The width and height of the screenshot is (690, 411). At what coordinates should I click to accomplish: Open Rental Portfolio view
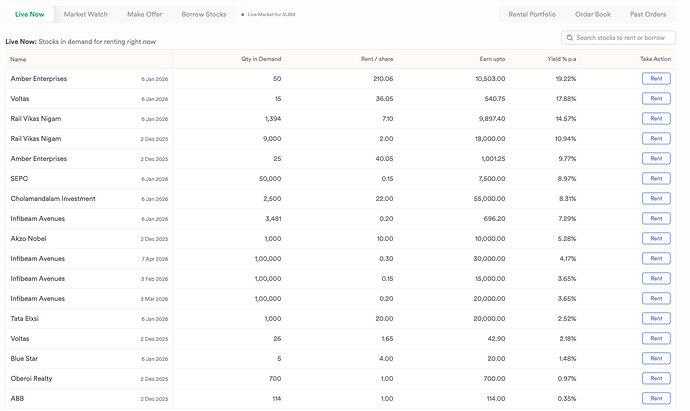532,15
